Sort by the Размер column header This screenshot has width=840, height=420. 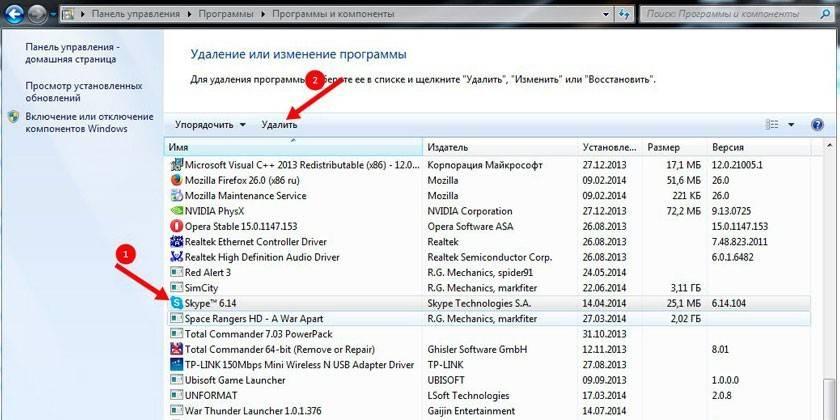(x=675, y=147)
